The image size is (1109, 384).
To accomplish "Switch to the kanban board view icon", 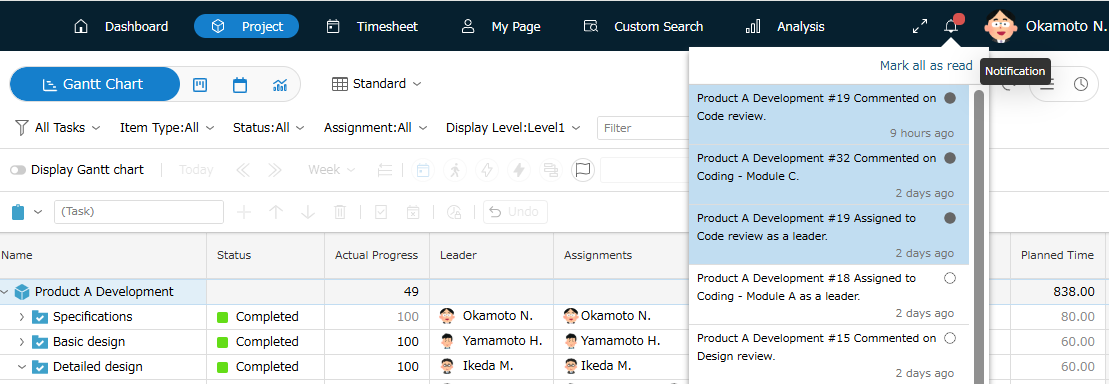I will click(x=200, y=85).
